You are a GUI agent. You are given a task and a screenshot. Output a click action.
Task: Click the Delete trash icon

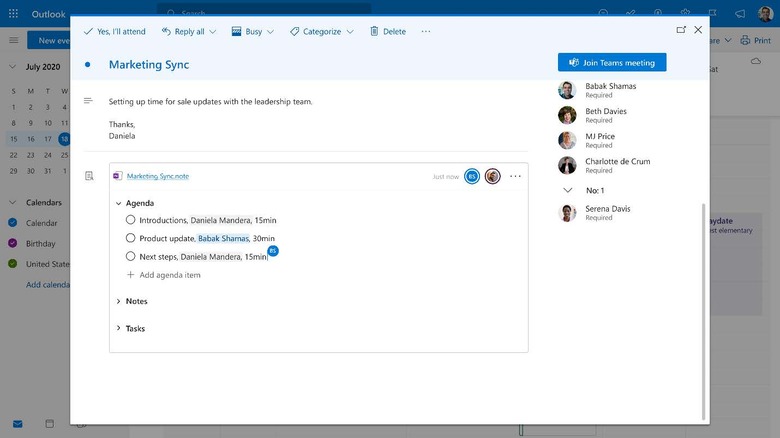(374, 31)
